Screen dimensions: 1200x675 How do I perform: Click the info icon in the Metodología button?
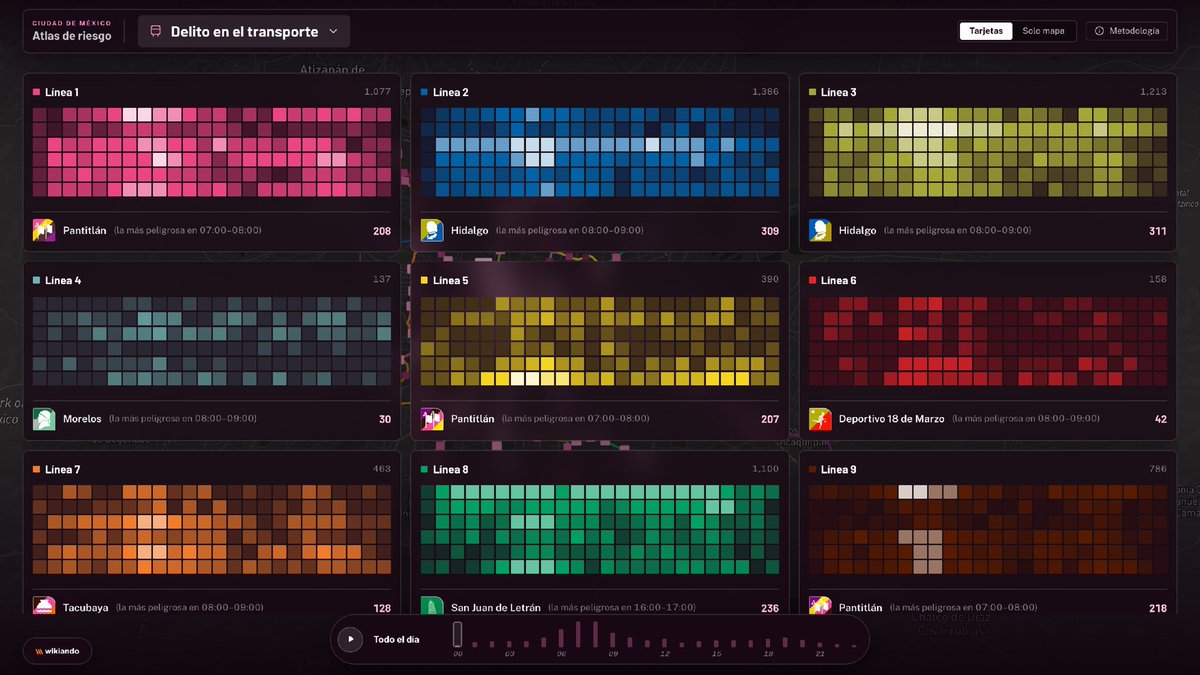point(1099,31)
